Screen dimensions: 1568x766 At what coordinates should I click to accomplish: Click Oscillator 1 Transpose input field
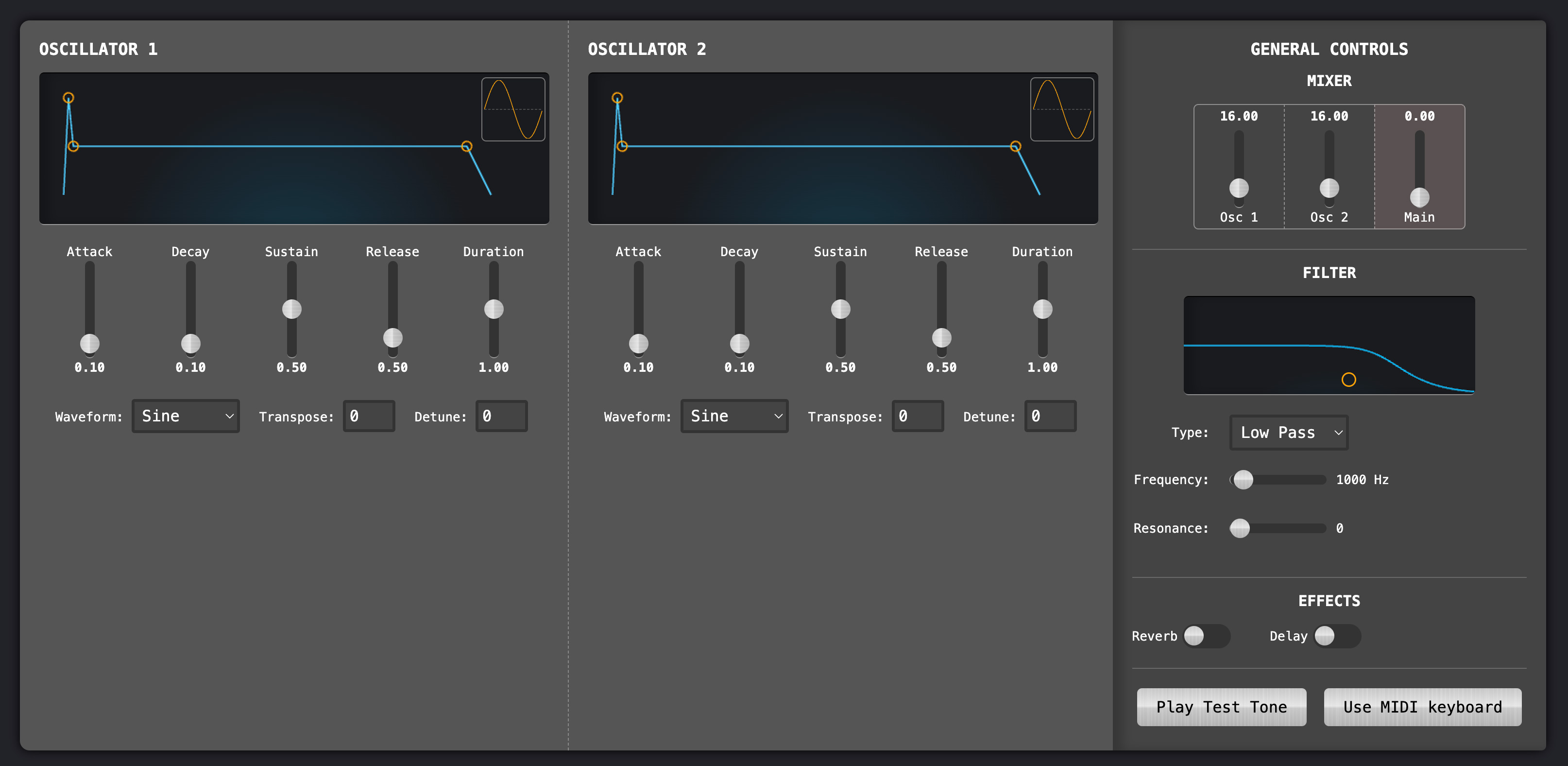369,416
